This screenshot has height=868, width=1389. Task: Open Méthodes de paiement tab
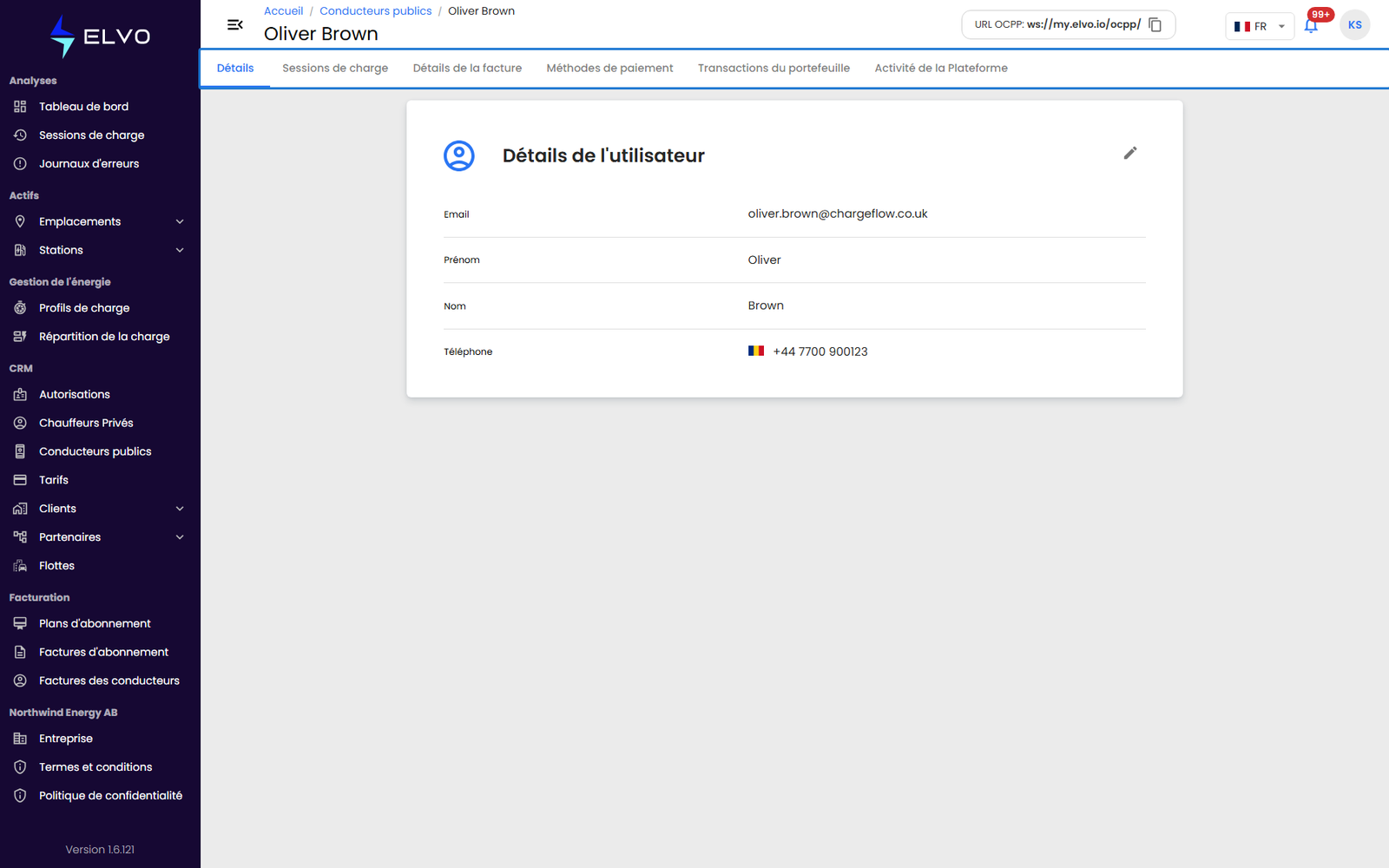[609, 69]
